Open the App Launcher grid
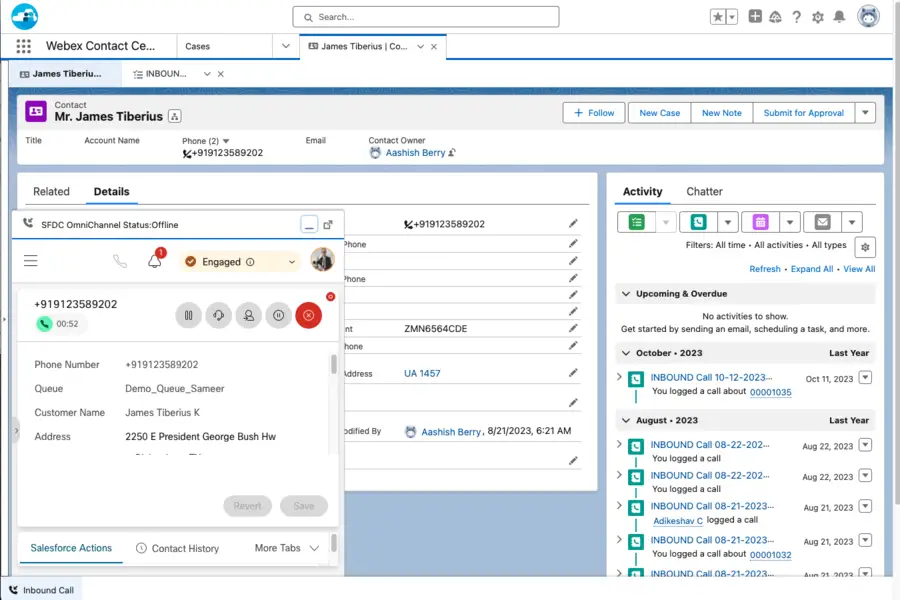The width and height of the screenshot is (900, 600). (x=24, y=46)
